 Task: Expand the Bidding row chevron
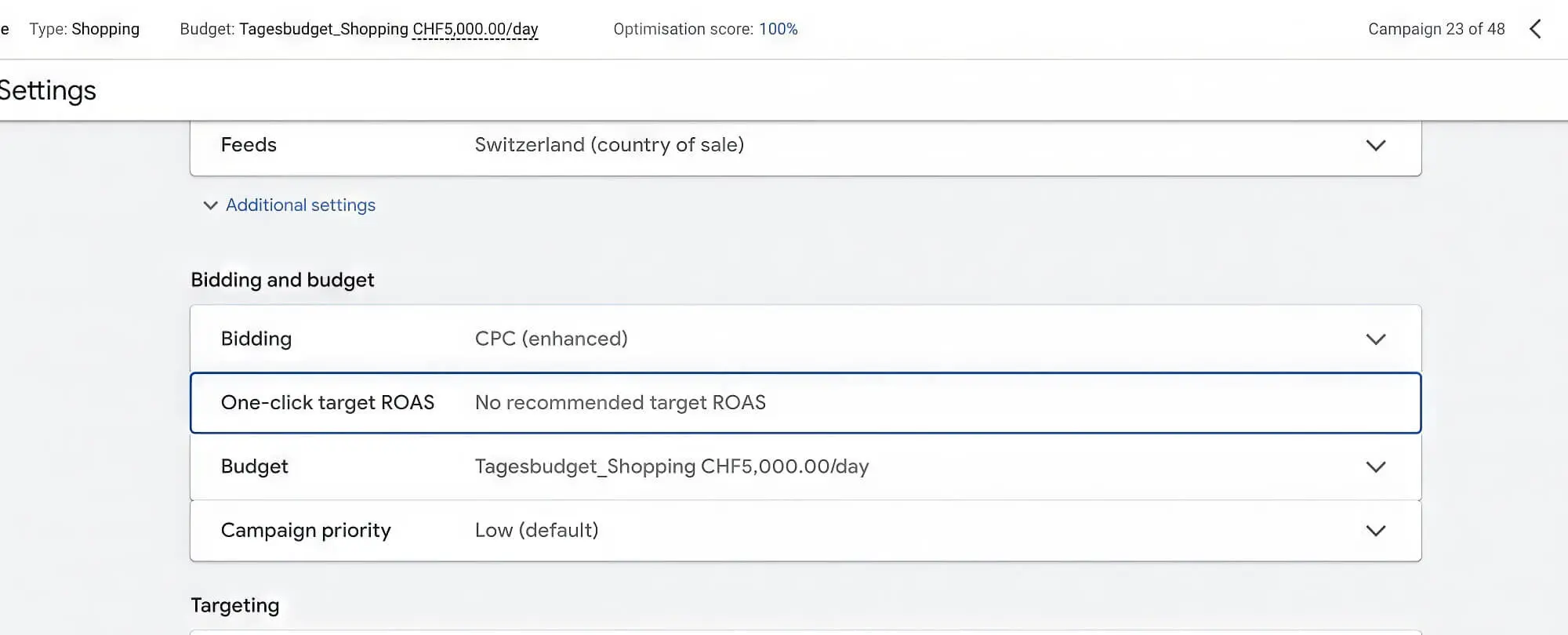point(1375,339)
